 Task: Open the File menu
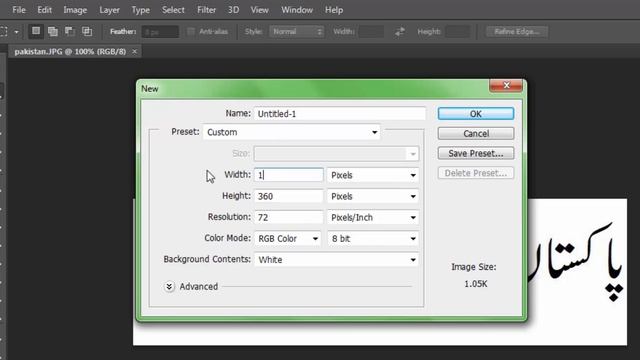(x=19, y=10)
